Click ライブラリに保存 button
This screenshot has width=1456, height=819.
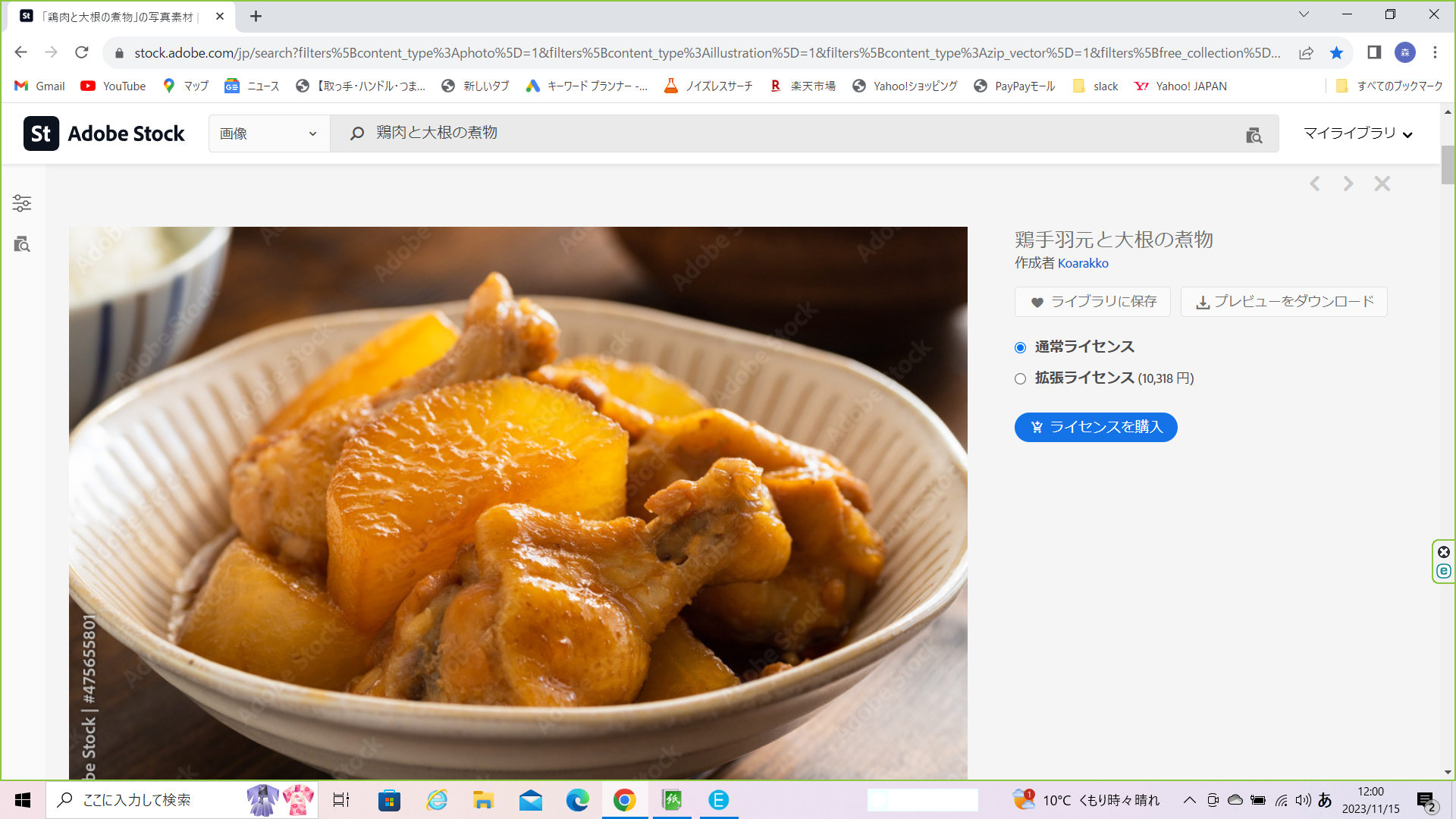point(1093,302)
